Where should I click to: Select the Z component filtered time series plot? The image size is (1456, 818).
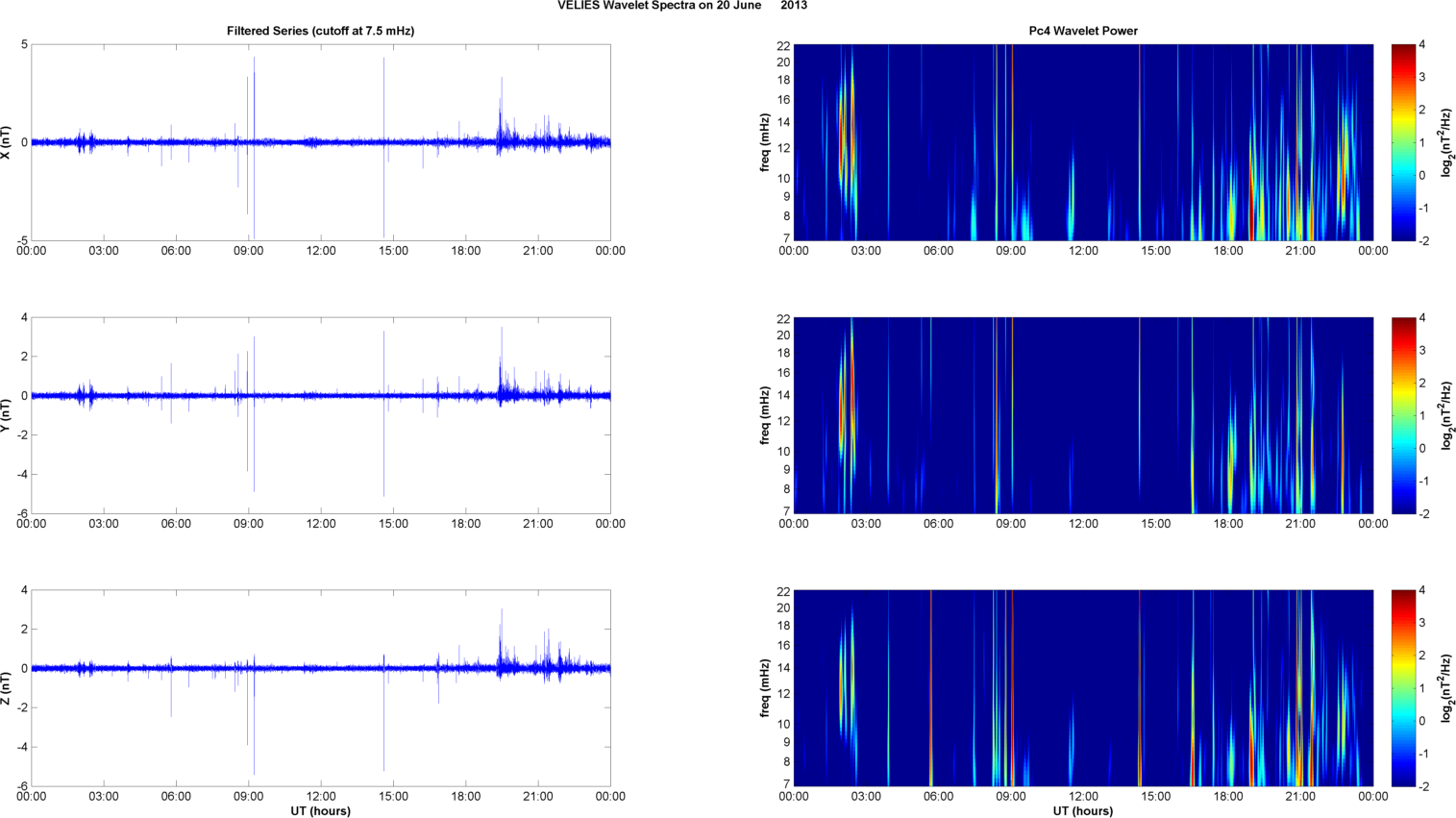[x=321, y=688]
